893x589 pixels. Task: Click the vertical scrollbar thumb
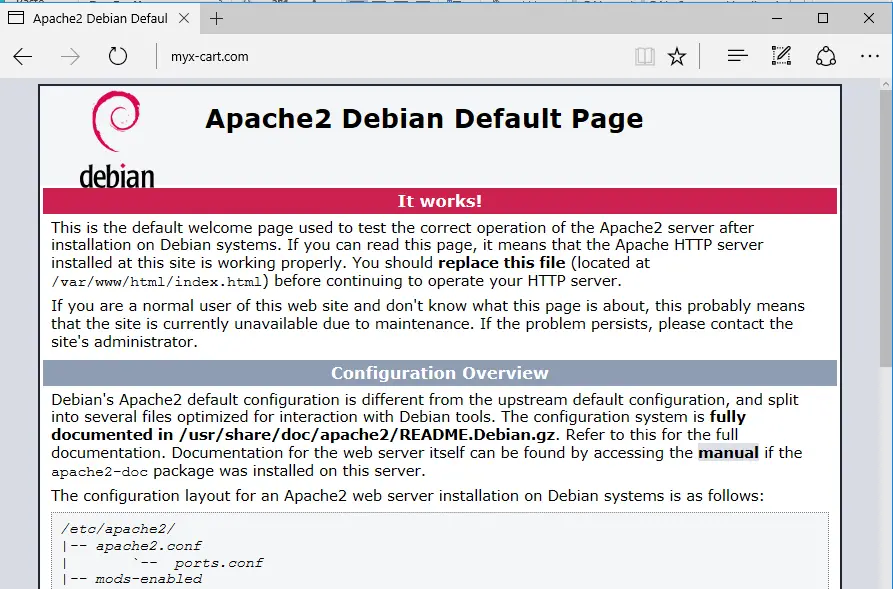886,228
